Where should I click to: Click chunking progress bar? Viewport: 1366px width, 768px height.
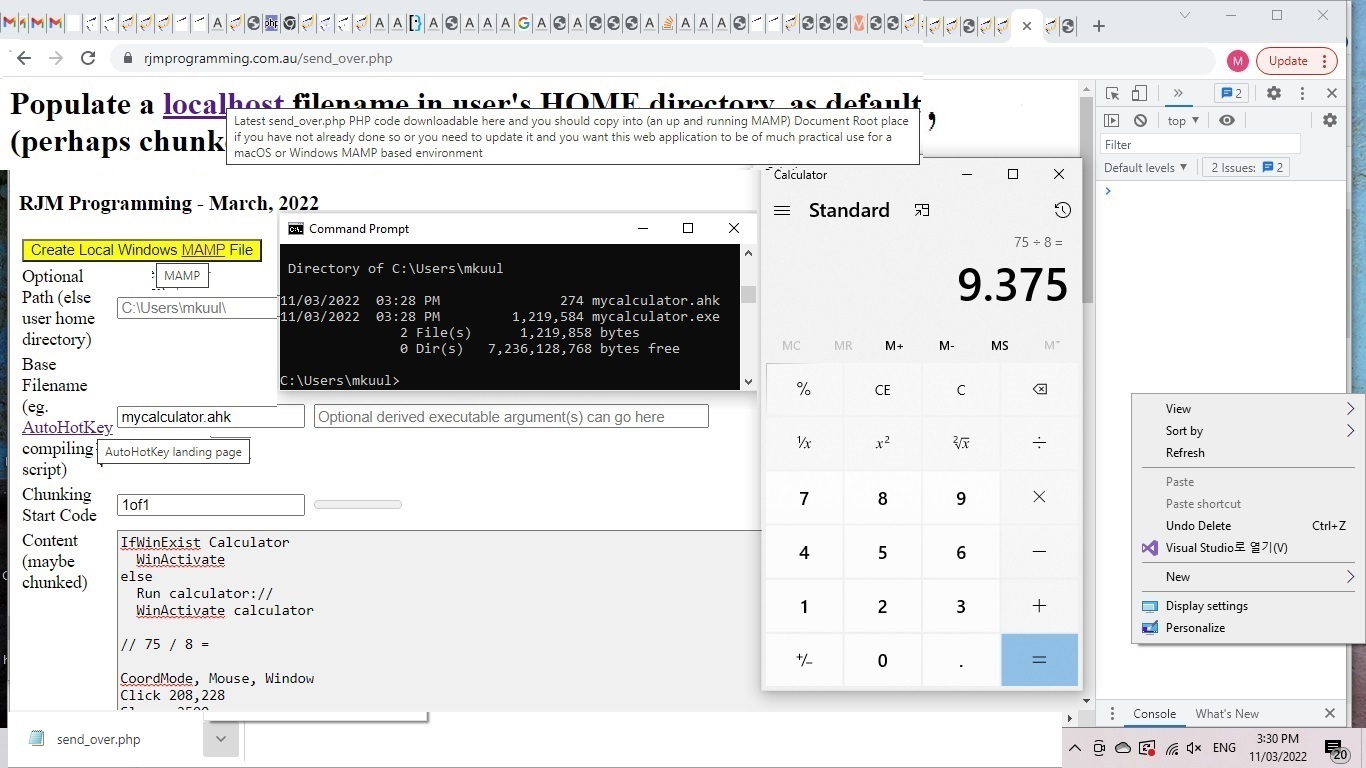358,505
